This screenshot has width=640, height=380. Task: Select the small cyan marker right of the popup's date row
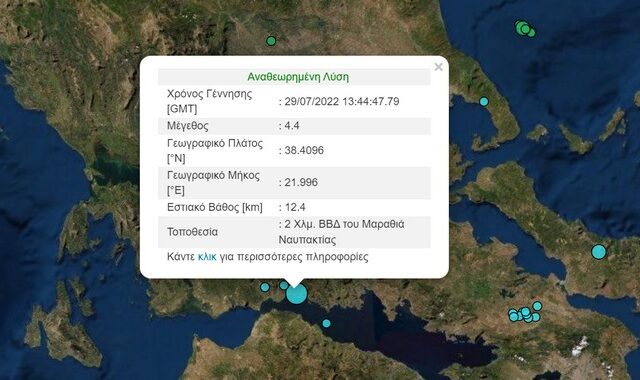coord(484,102)
